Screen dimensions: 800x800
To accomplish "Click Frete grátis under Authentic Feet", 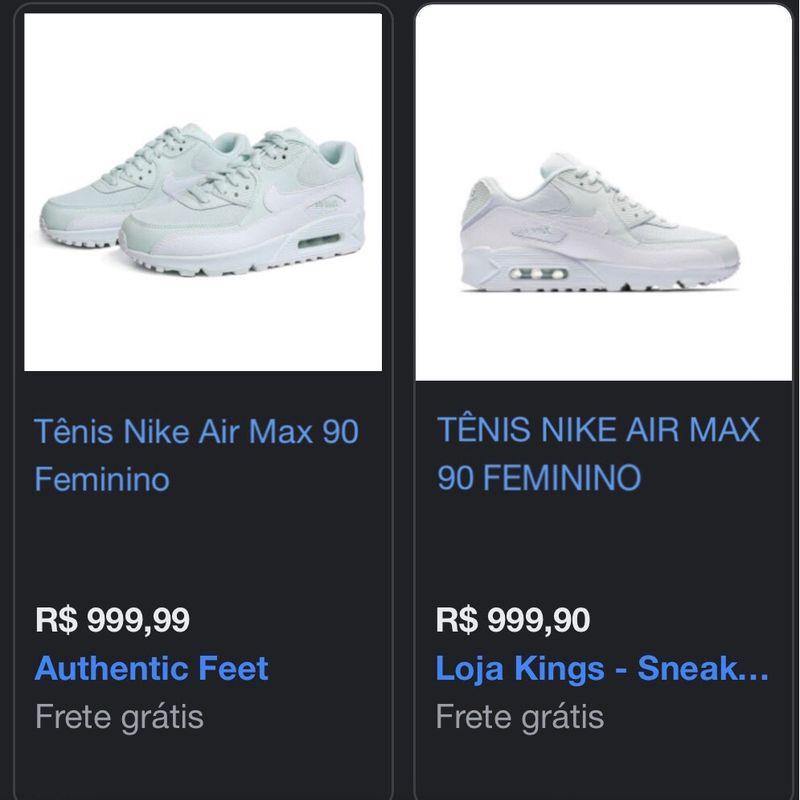I will coord(119,717).
